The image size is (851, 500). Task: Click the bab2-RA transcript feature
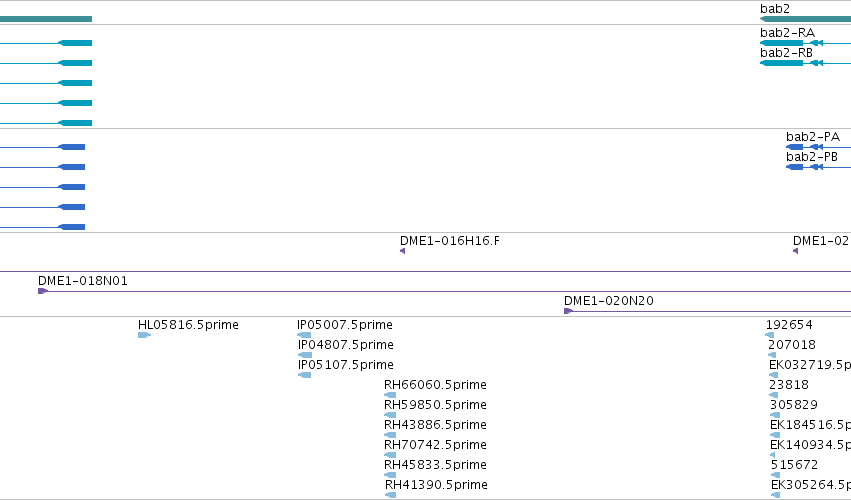pos(805,43)
